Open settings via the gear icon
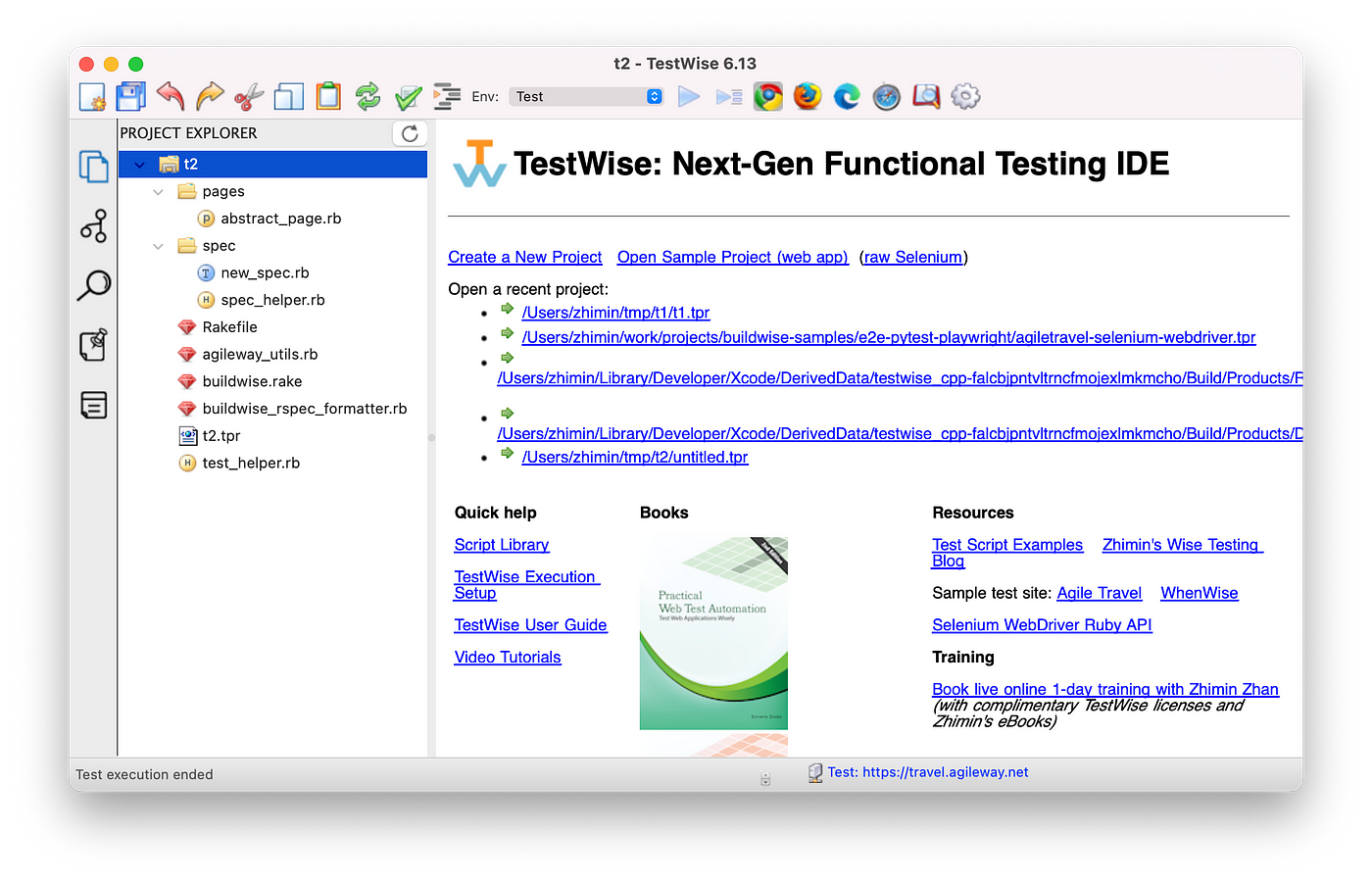 tap(965, 96)
